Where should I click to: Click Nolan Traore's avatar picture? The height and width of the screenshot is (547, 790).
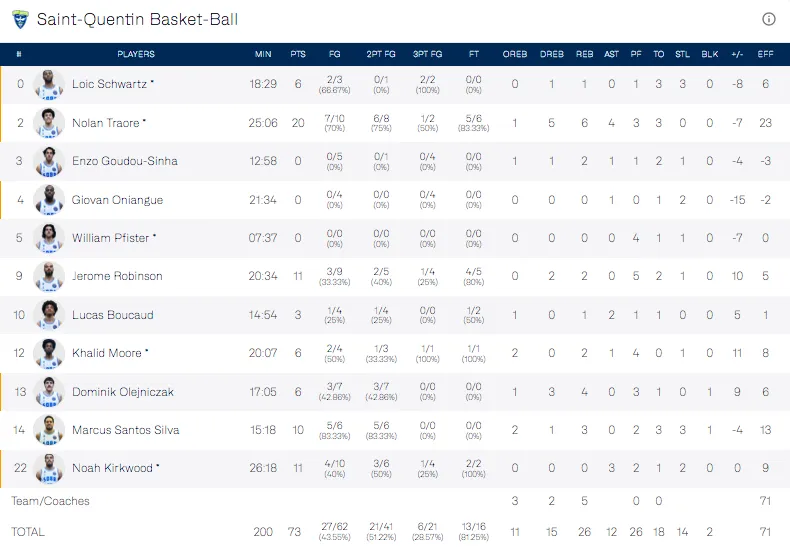pos(48,123)
